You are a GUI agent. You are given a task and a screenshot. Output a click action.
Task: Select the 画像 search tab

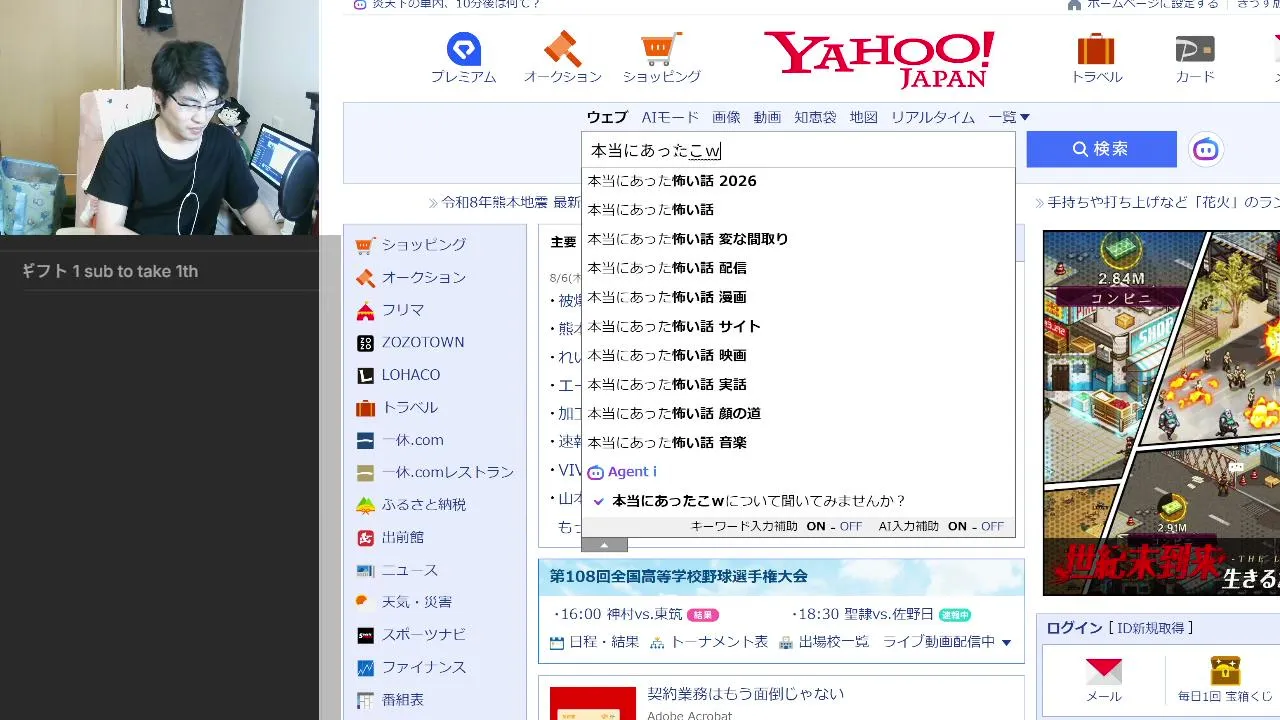click(726, 118)
